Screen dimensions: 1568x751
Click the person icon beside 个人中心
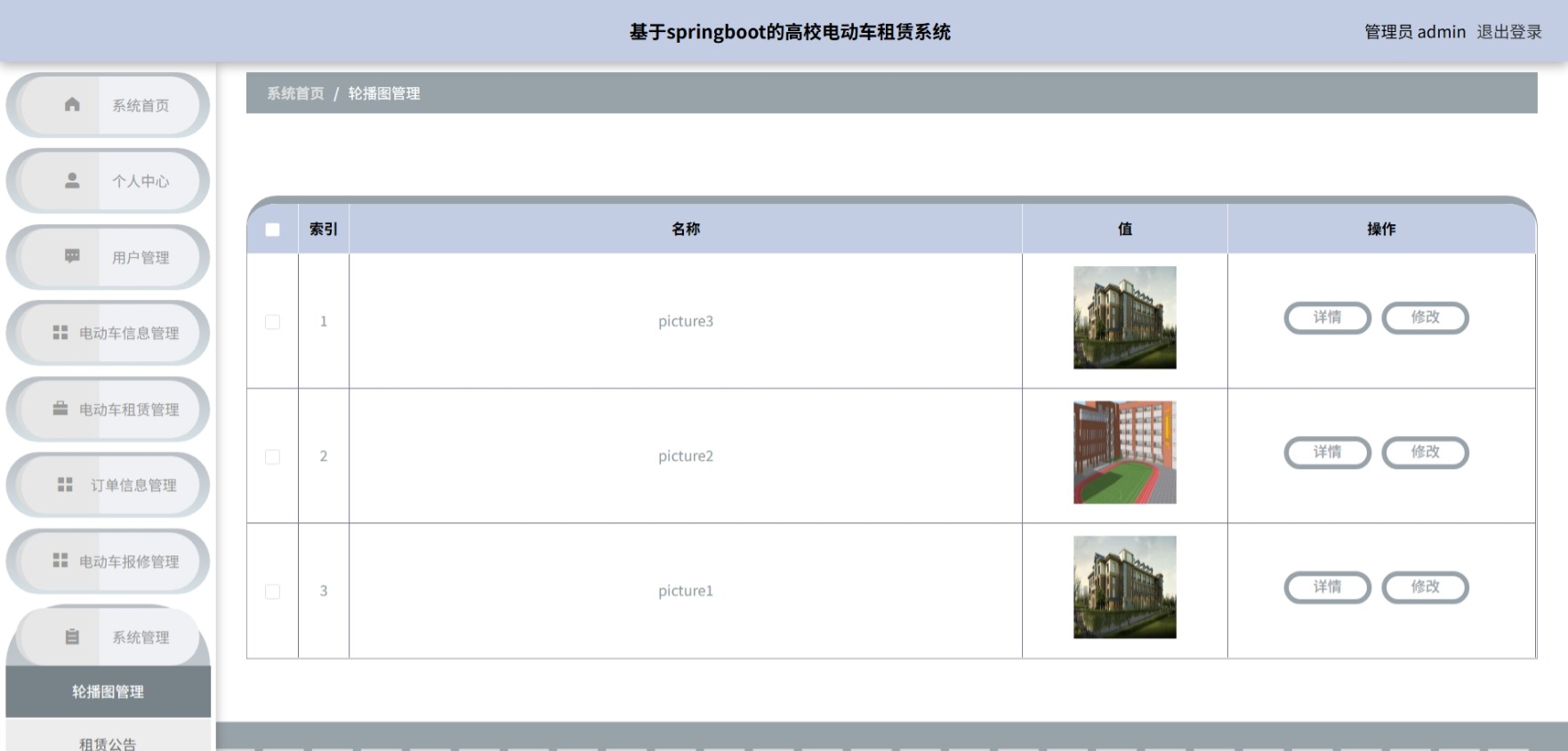point(72,181)
